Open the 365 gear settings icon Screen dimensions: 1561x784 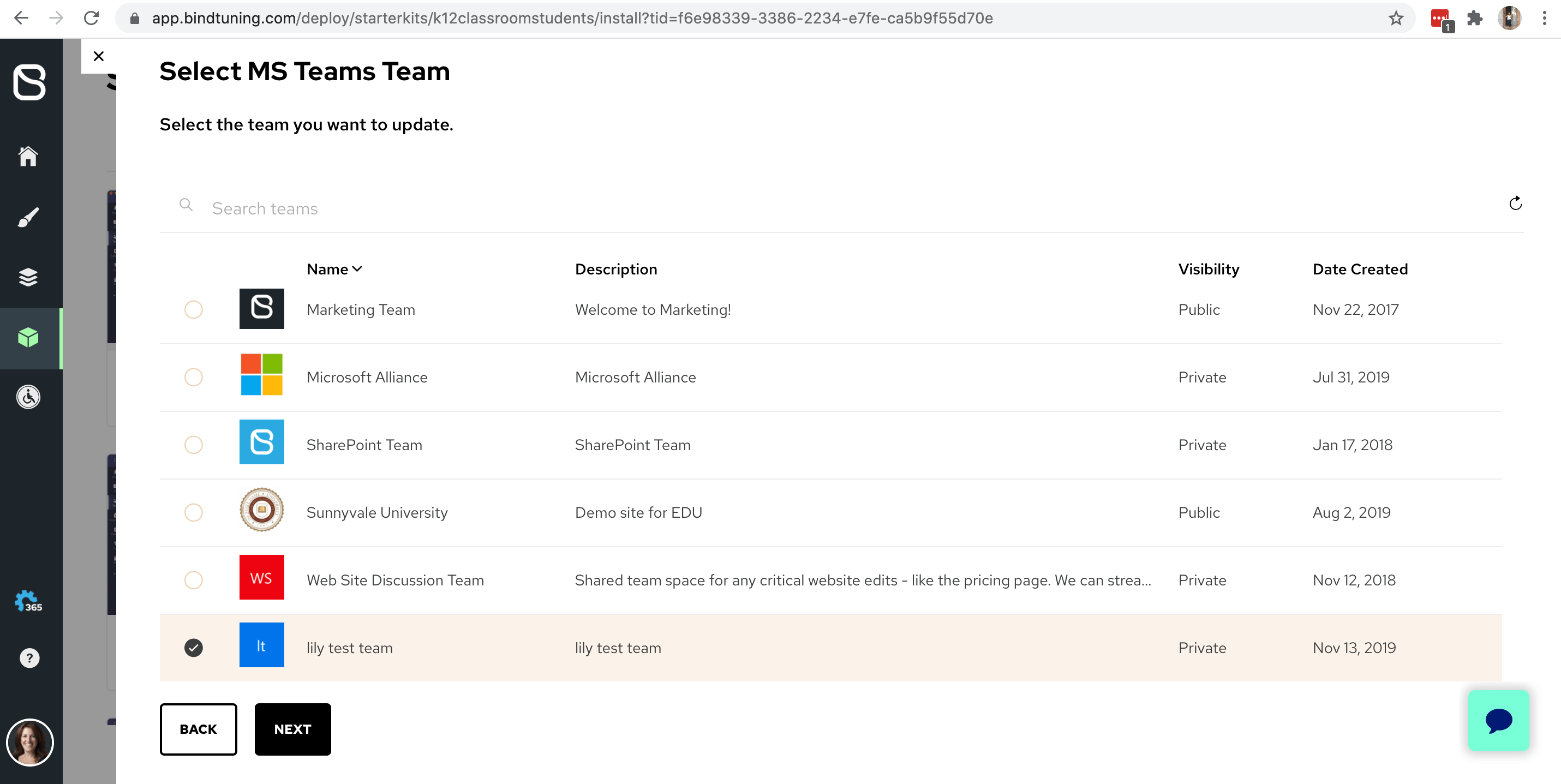pos(28,601)
